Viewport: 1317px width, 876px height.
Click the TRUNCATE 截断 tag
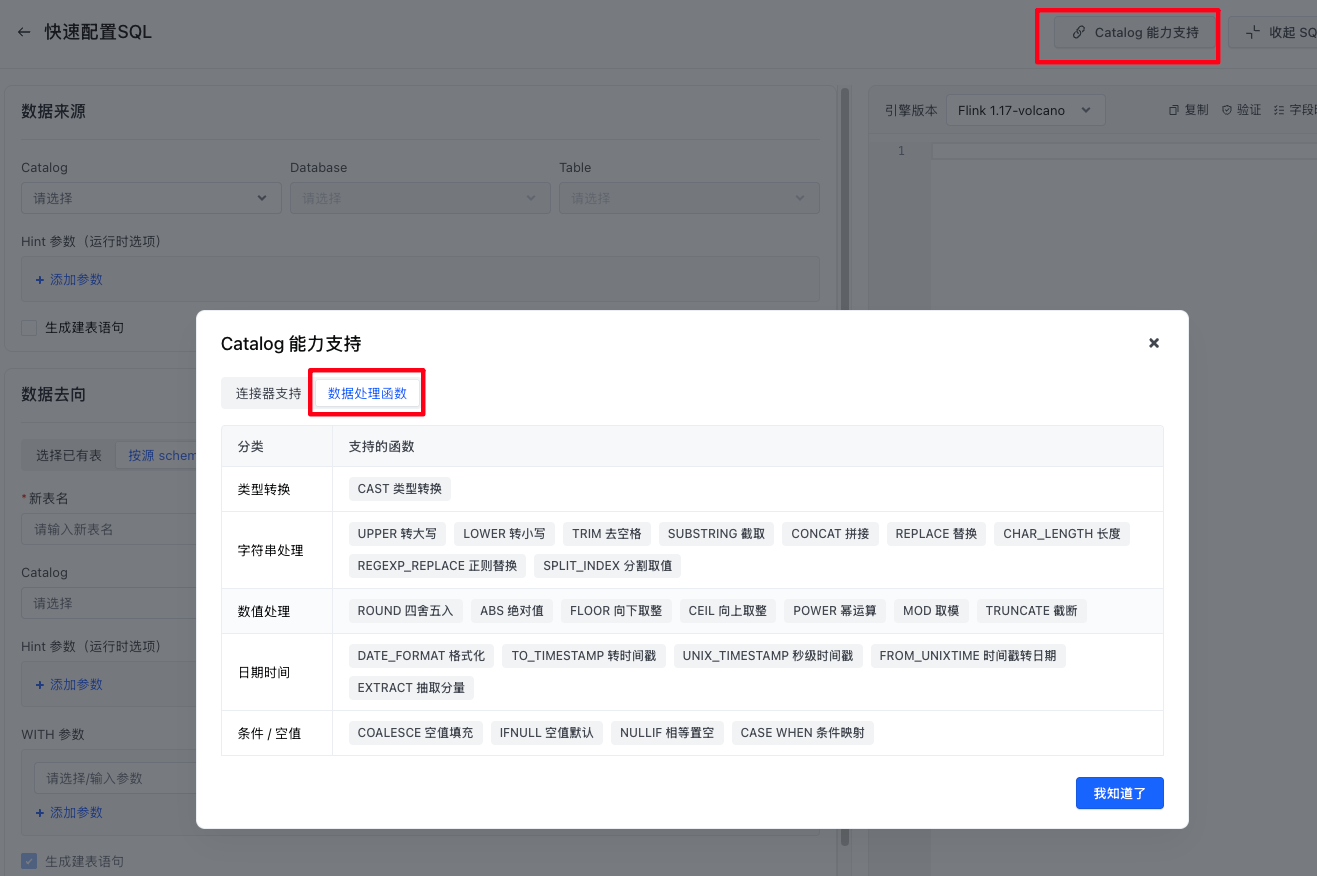tap(1031, 611)
